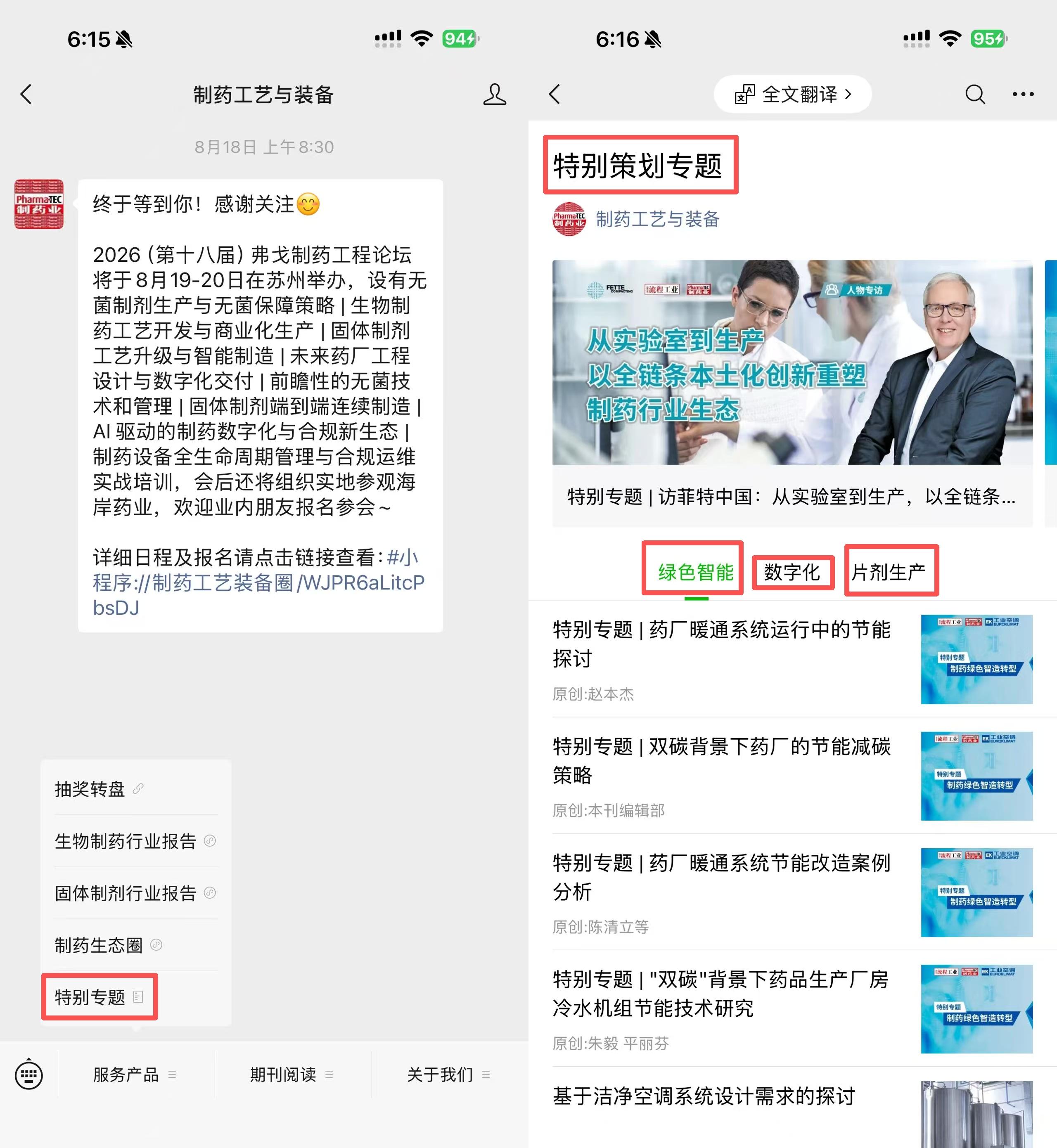Open the 制药工艺与装备 author link
Image resolution: width=1057 pixels, height=1148 pixels.
coord(658,219)
